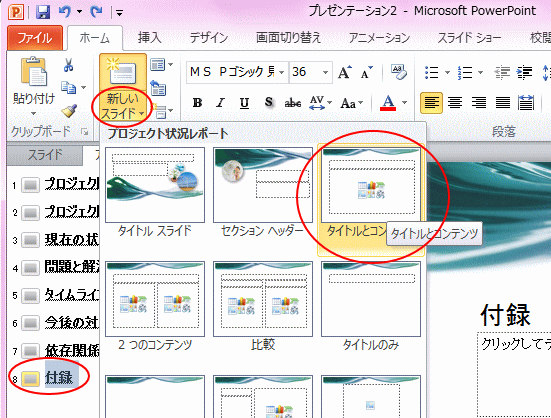
Task: Click the Paste (貼り付け) clipboard icon
Action: tap(34, 72)
